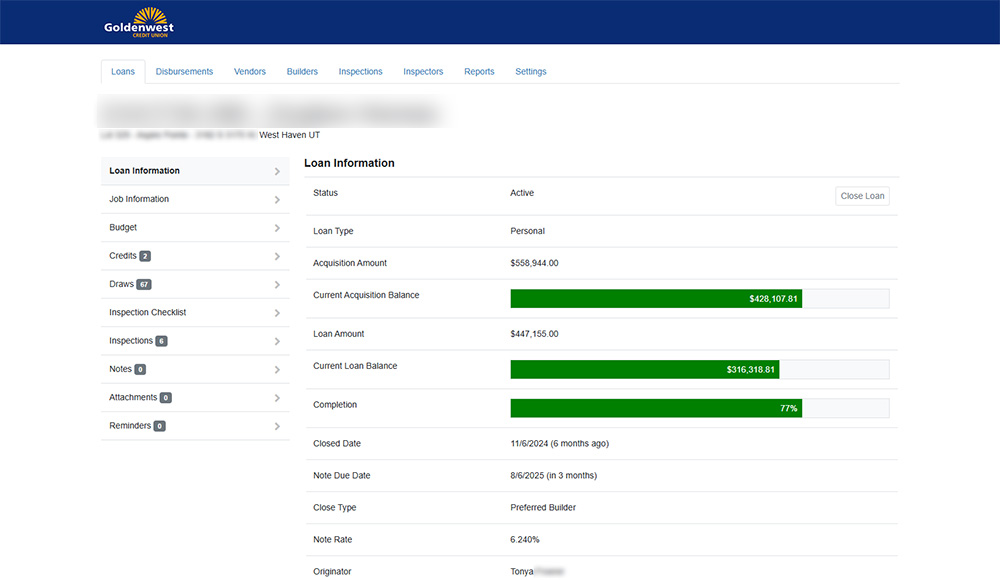
Task: Open the Inspections section in the sidebar
Action: [195, 340]
